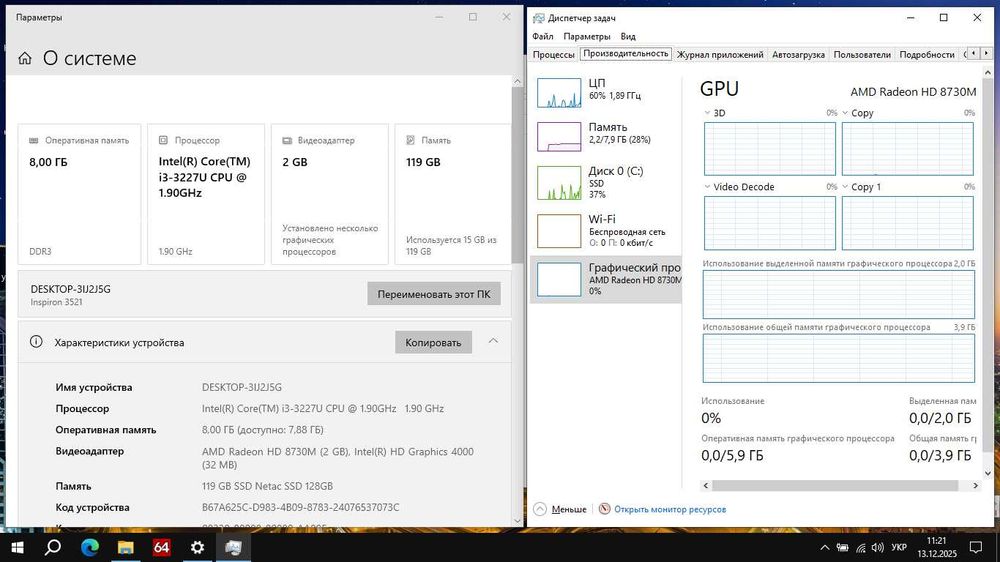Collapse the device specifications section
The image size is (1000, 562).
tap(493, 341)
